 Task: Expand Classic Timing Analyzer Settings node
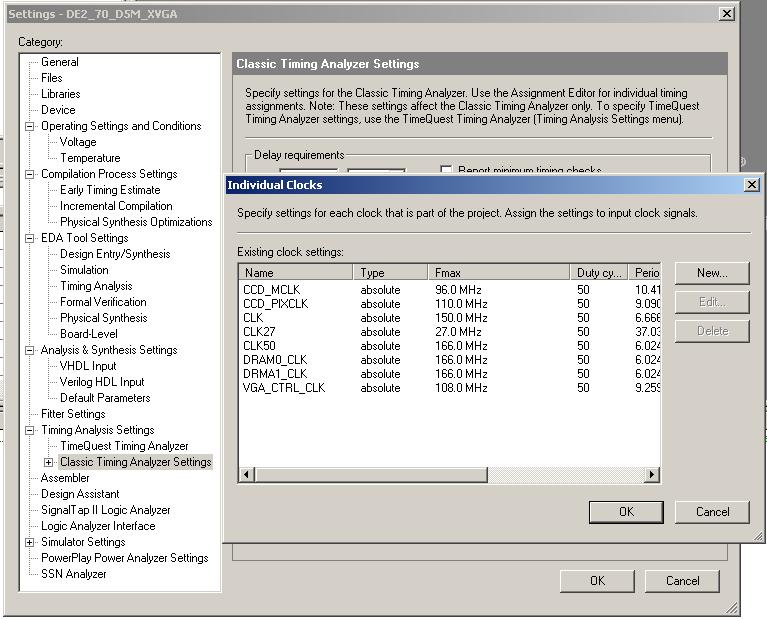[48, 462]
